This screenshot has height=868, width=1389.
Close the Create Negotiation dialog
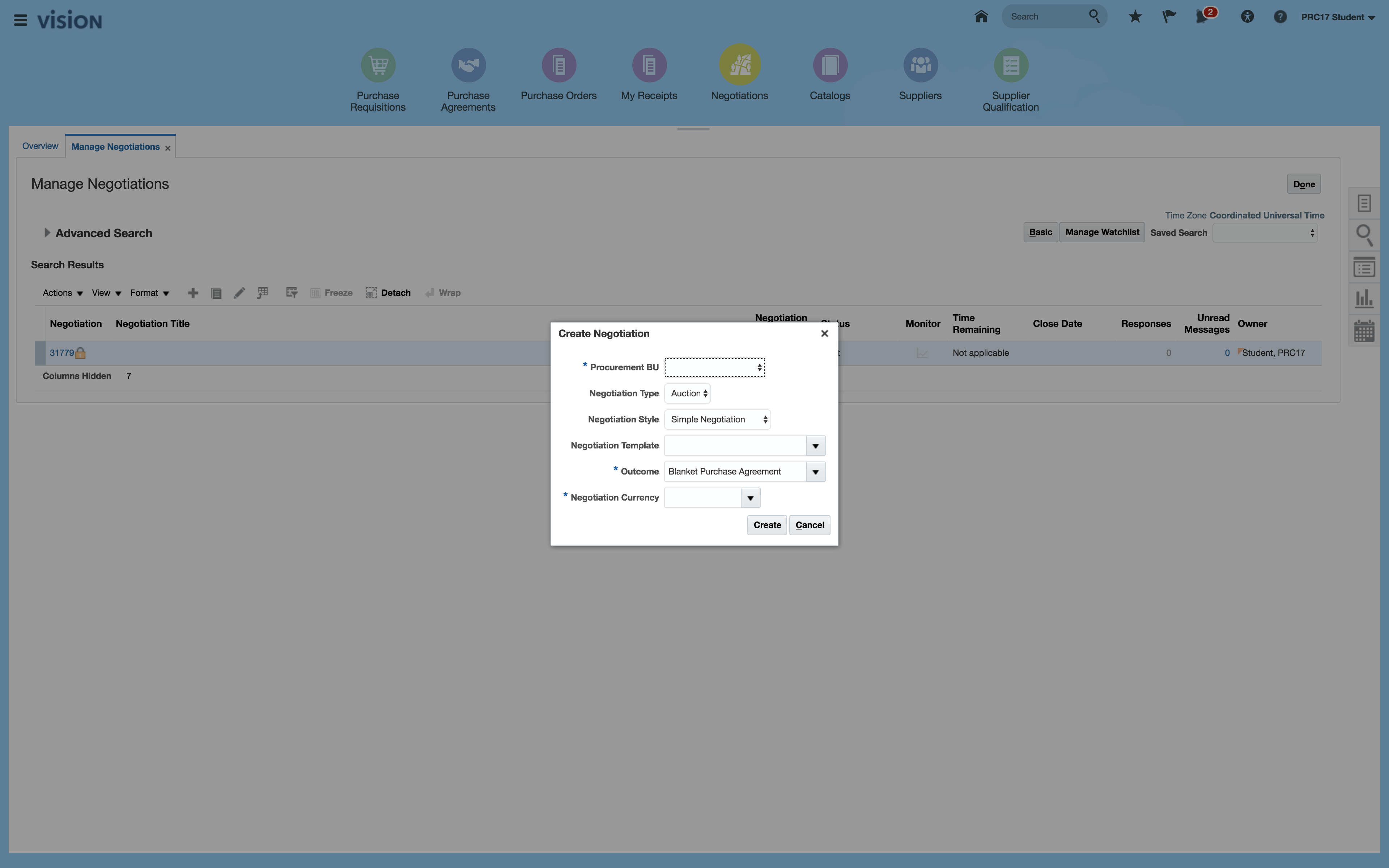824,333
